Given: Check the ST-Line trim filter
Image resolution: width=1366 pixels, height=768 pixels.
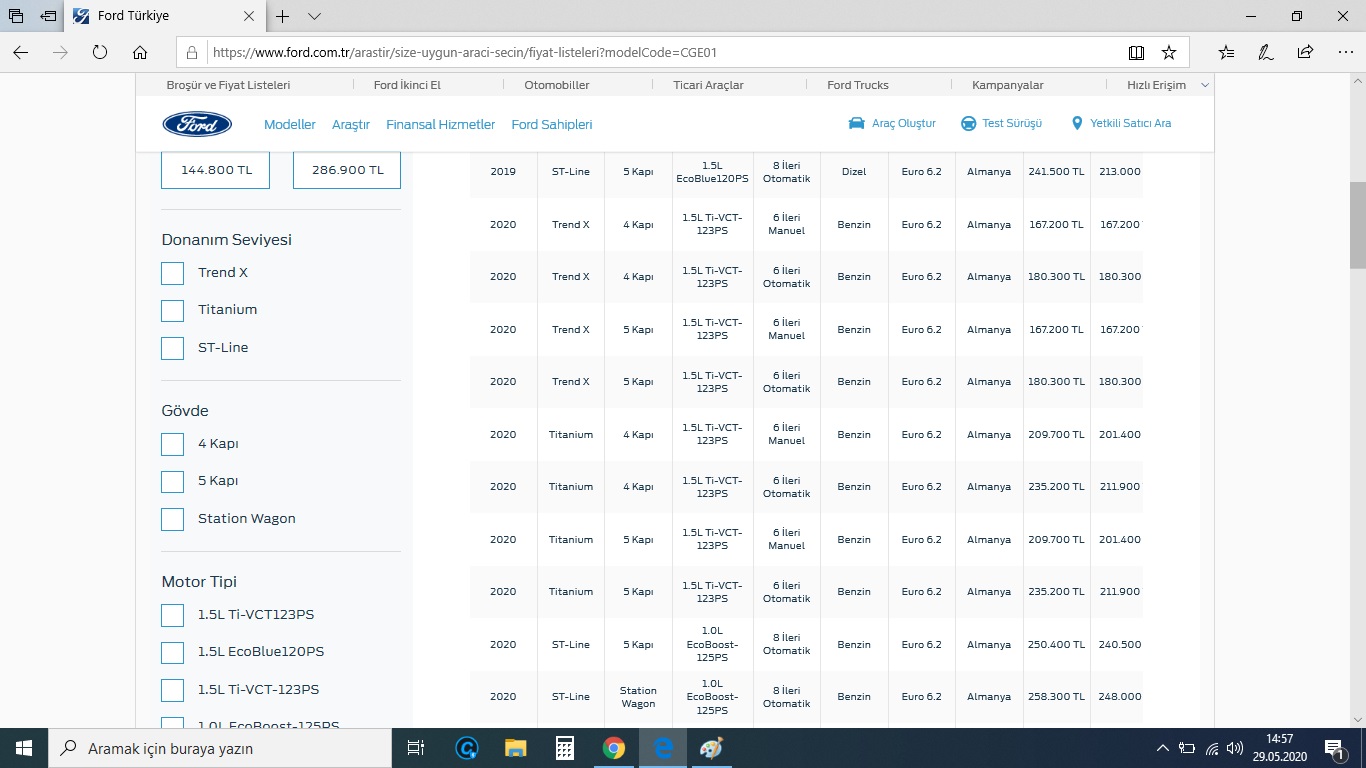Looking at the screenshot, I should (x=172, y=348).
